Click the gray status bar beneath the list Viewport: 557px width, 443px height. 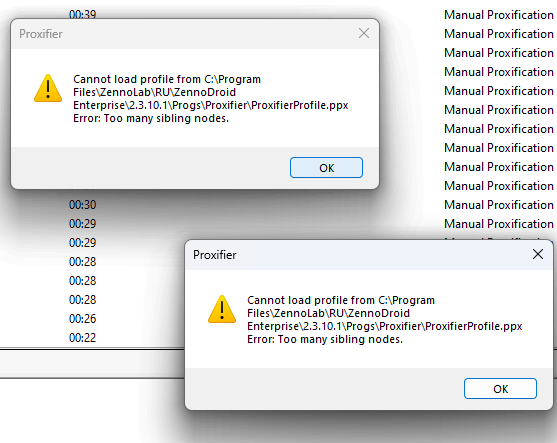[x=92, y=364]
